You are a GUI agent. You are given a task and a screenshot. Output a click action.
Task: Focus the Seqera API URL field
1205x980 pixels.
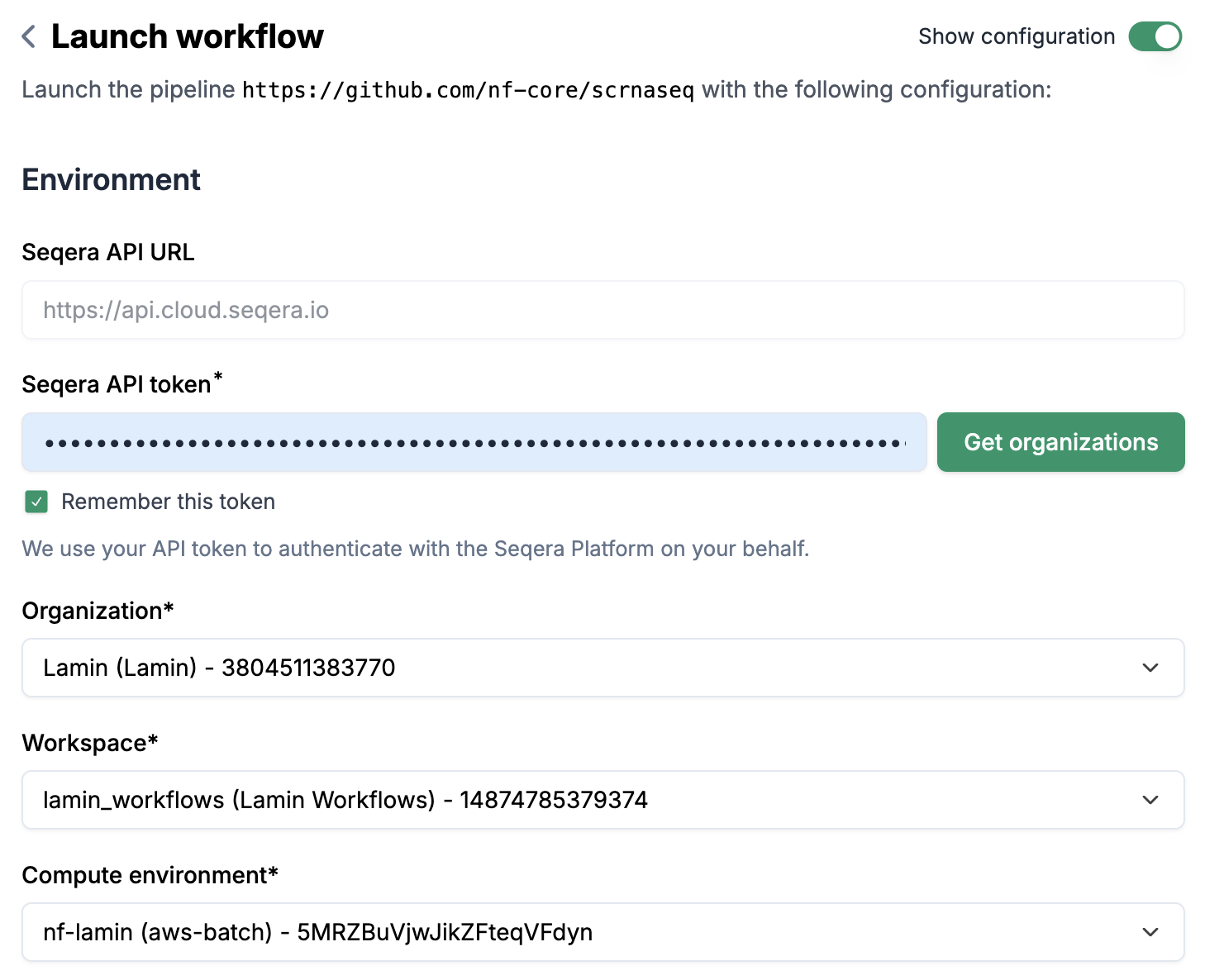pyautogui.click(x=602, y=310)
